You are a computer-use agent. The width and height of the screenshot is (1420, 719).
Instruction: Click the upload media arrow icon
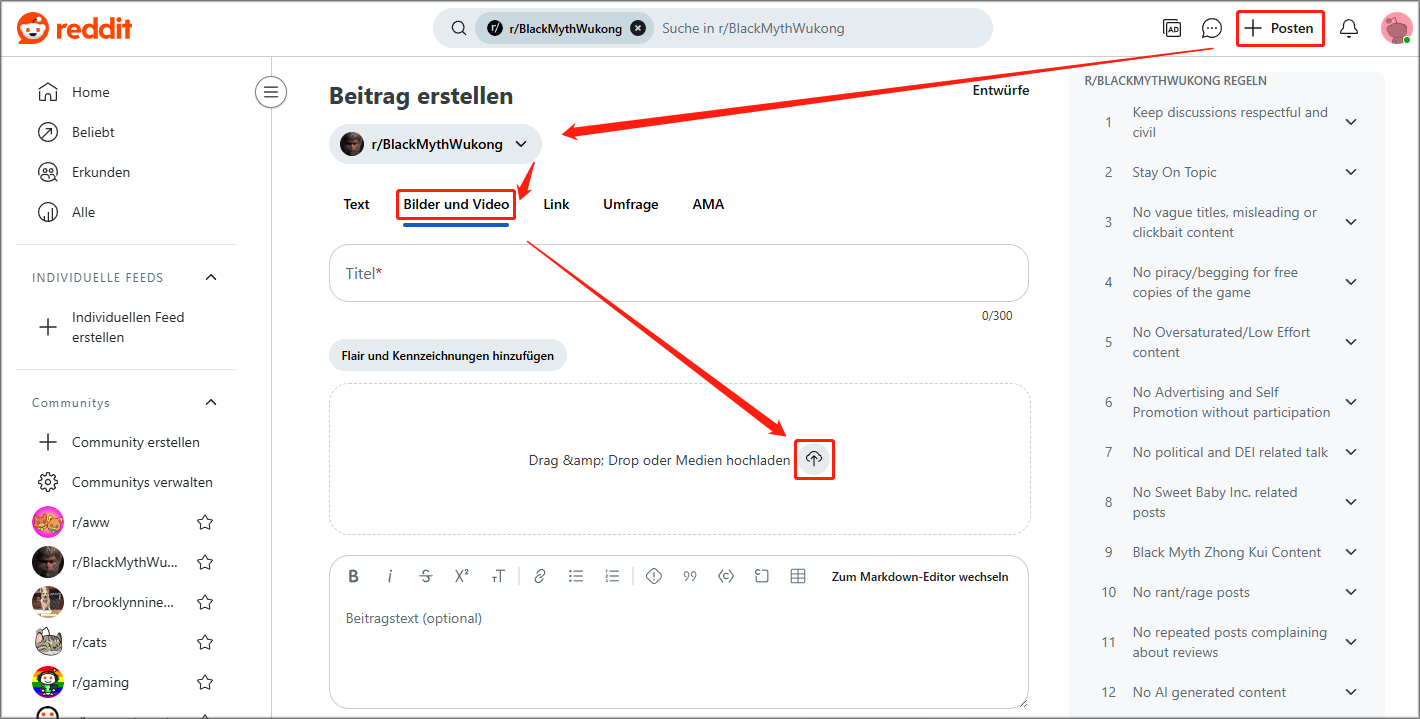coord(814,459)
